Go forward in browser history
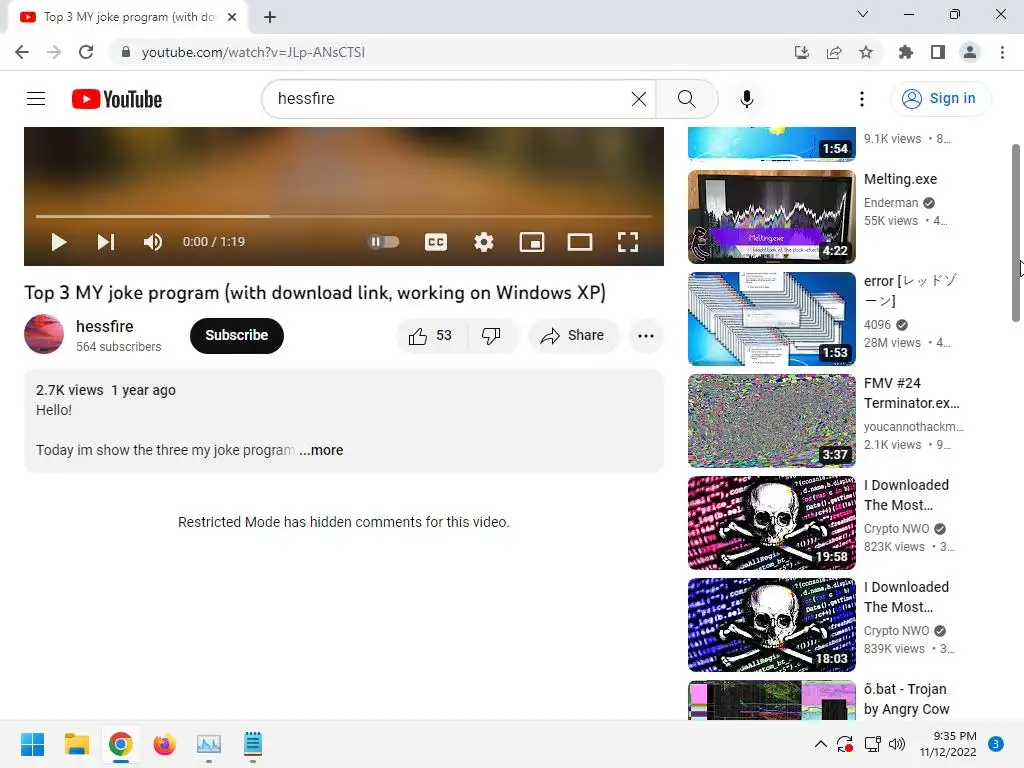Viewport: 1024px width, 768px height. point(54,52)
